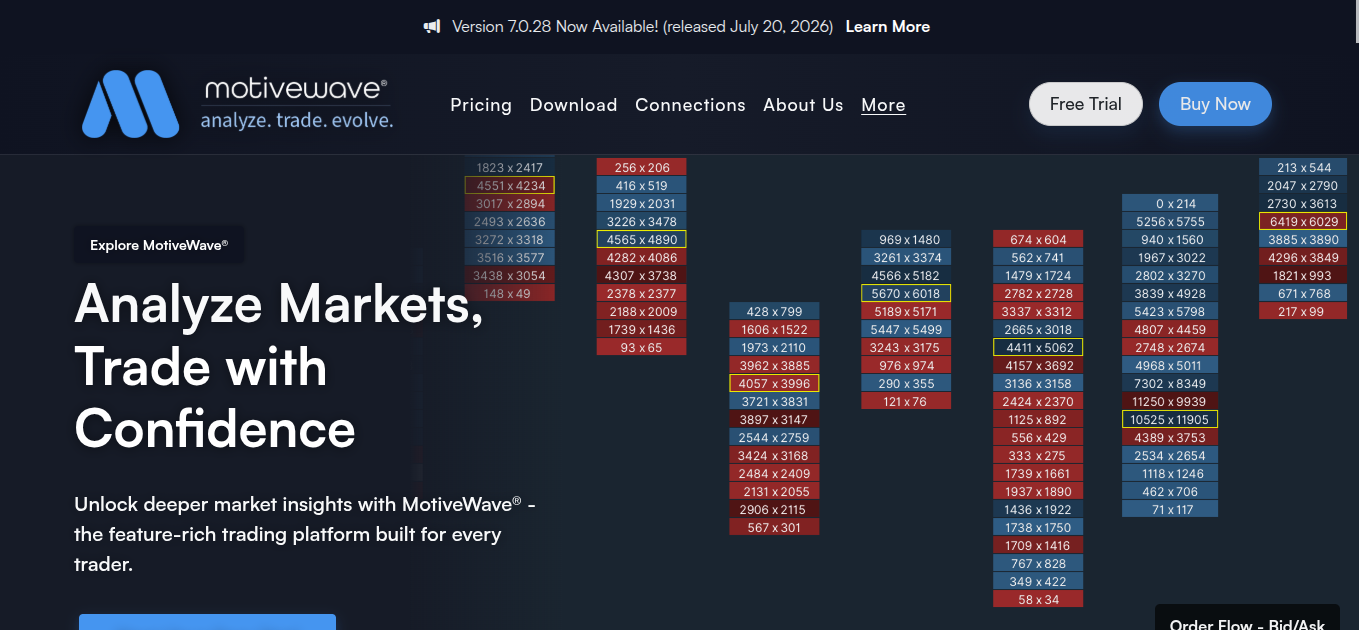Image resolution: width=1359 pixels, height=630 pixels.
Task: Open the About Us page
Action: click(x=803, y=105)
